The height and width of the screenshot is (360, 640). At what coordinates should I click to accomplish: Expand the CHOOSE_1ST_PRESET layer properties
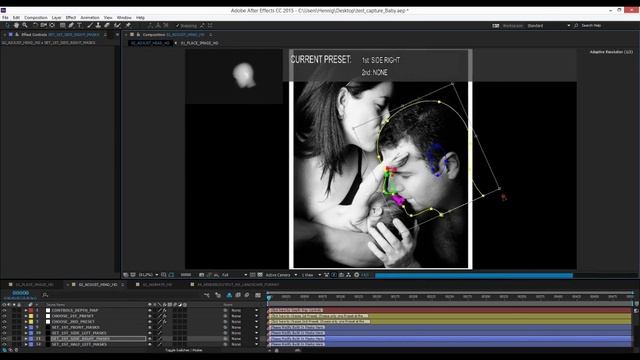click(26, 316)
